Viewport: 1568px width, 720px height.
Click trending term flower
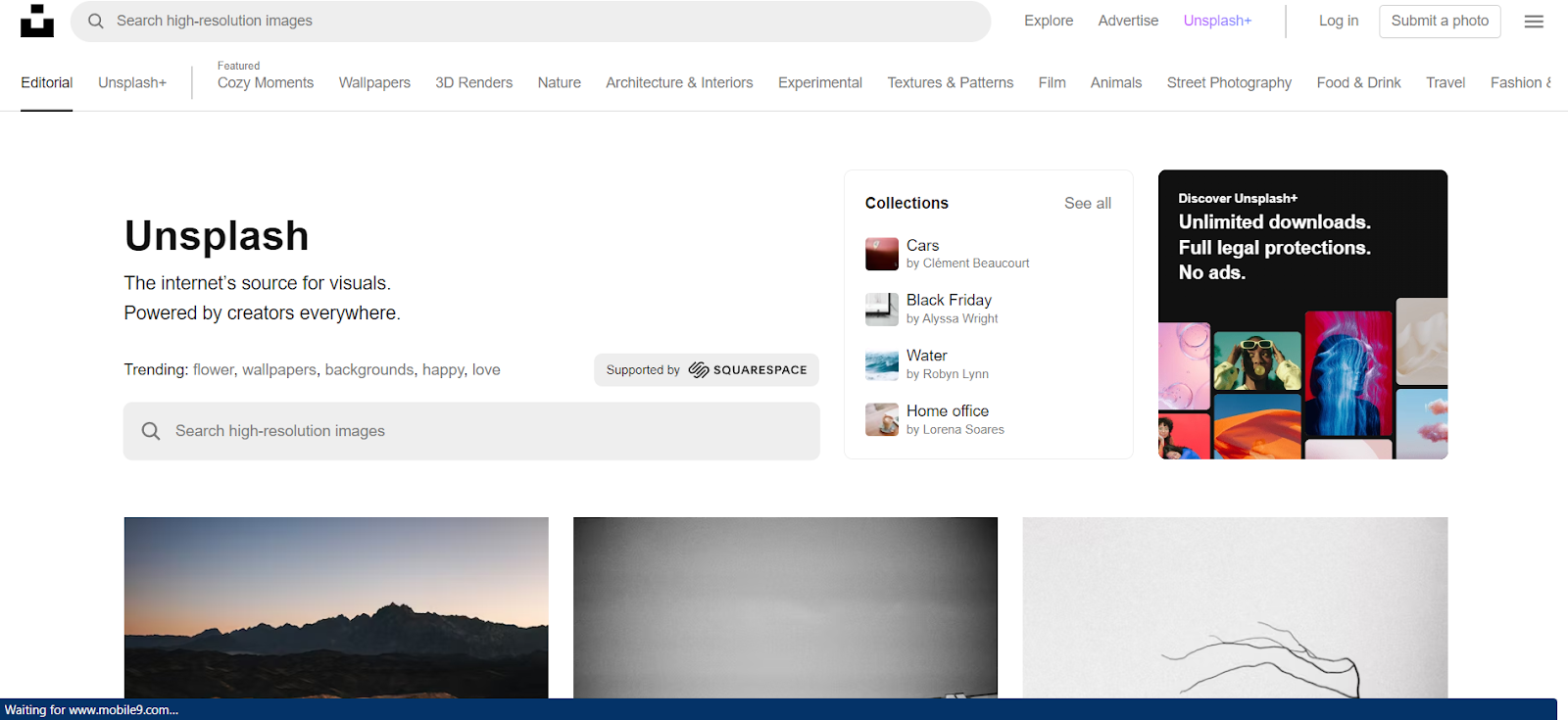[x=214, y=369]
